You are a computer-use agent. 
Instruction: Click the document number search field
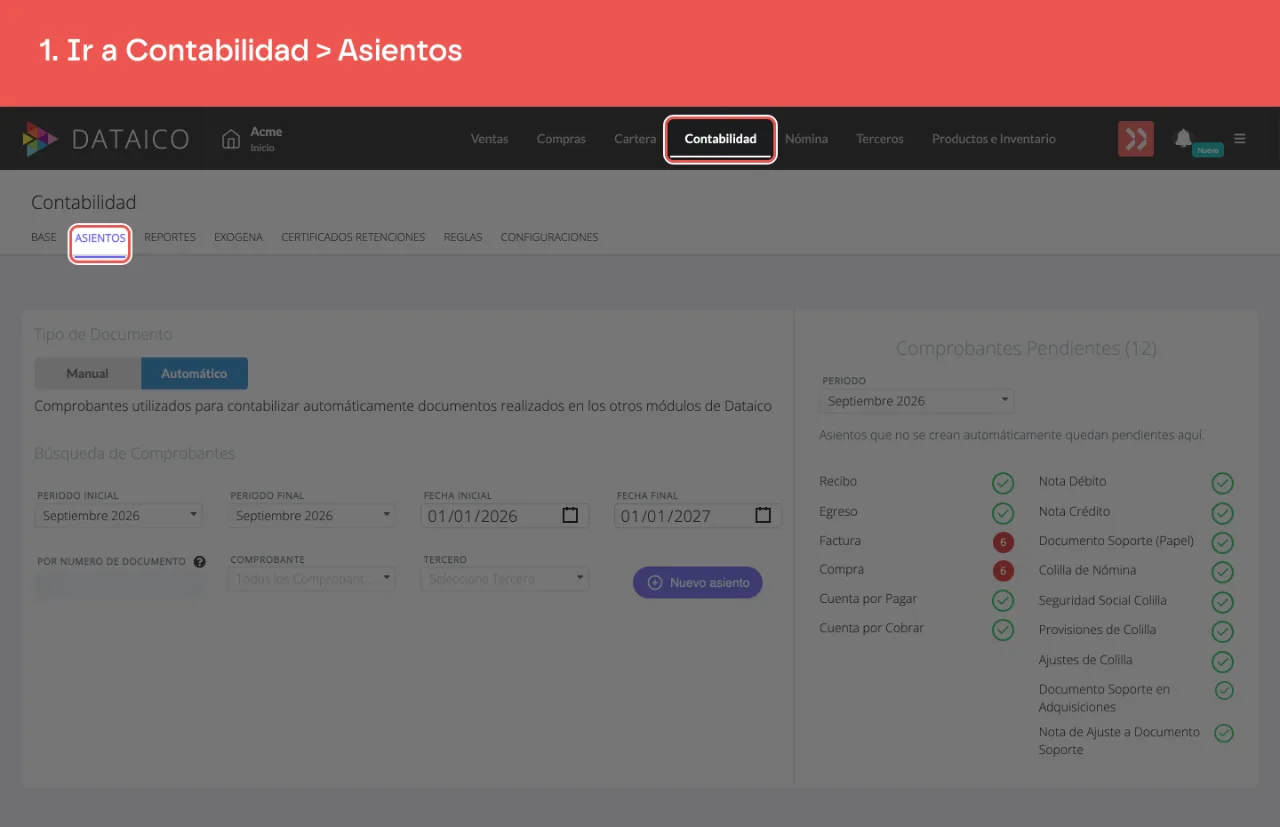120,585
